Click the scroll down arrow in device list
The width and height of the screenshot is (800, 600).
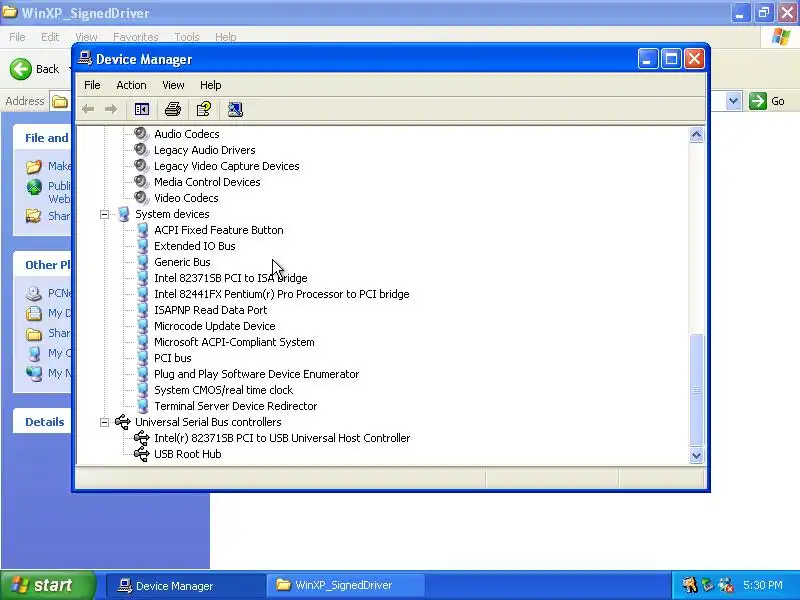coord(696,456)
